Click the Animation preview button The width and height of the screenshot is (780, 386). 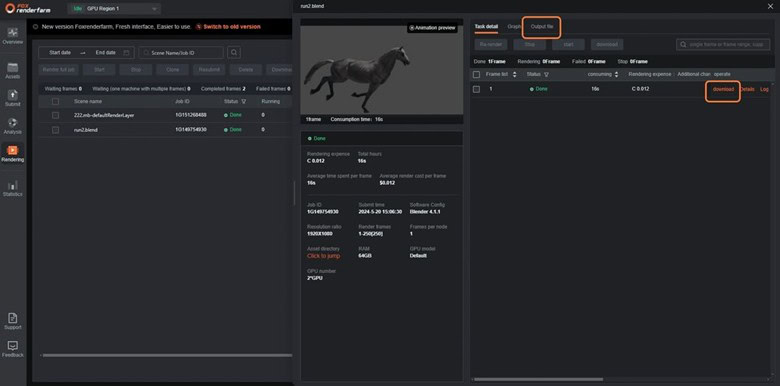coord(432,28)
